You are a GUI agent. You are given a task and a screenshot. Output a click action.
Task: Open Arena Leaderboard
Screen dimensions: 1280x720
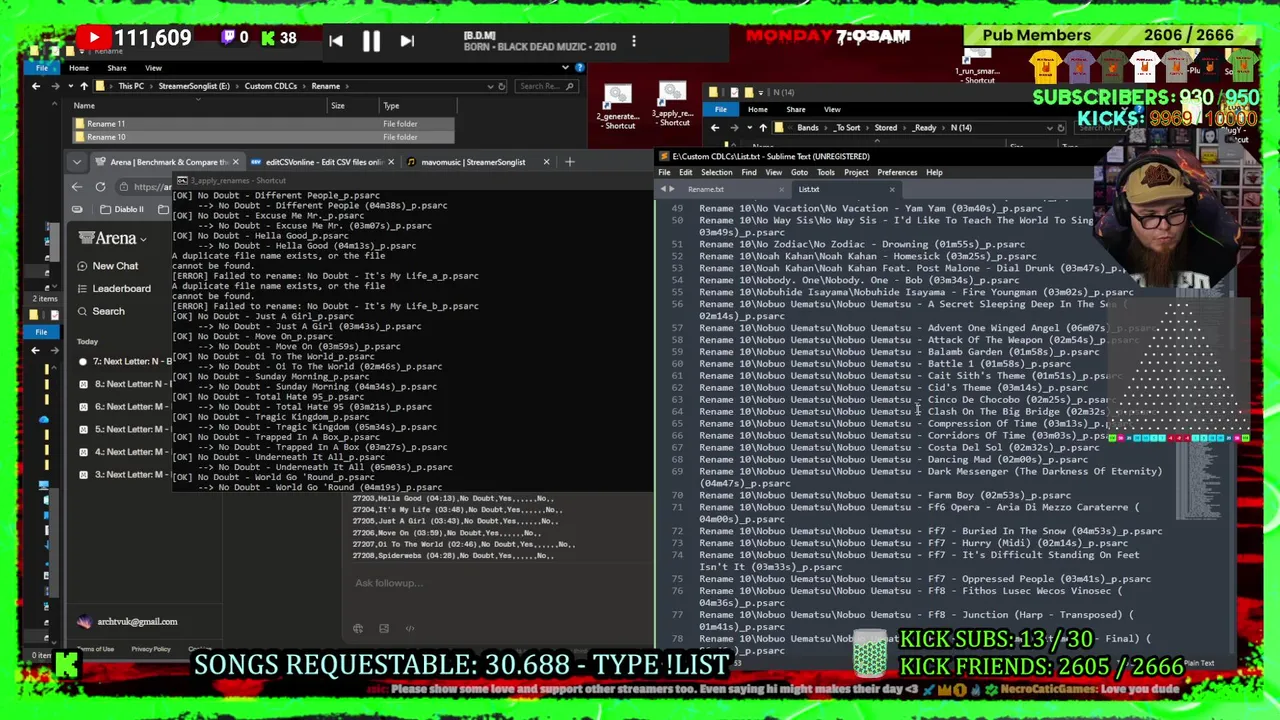113,289
